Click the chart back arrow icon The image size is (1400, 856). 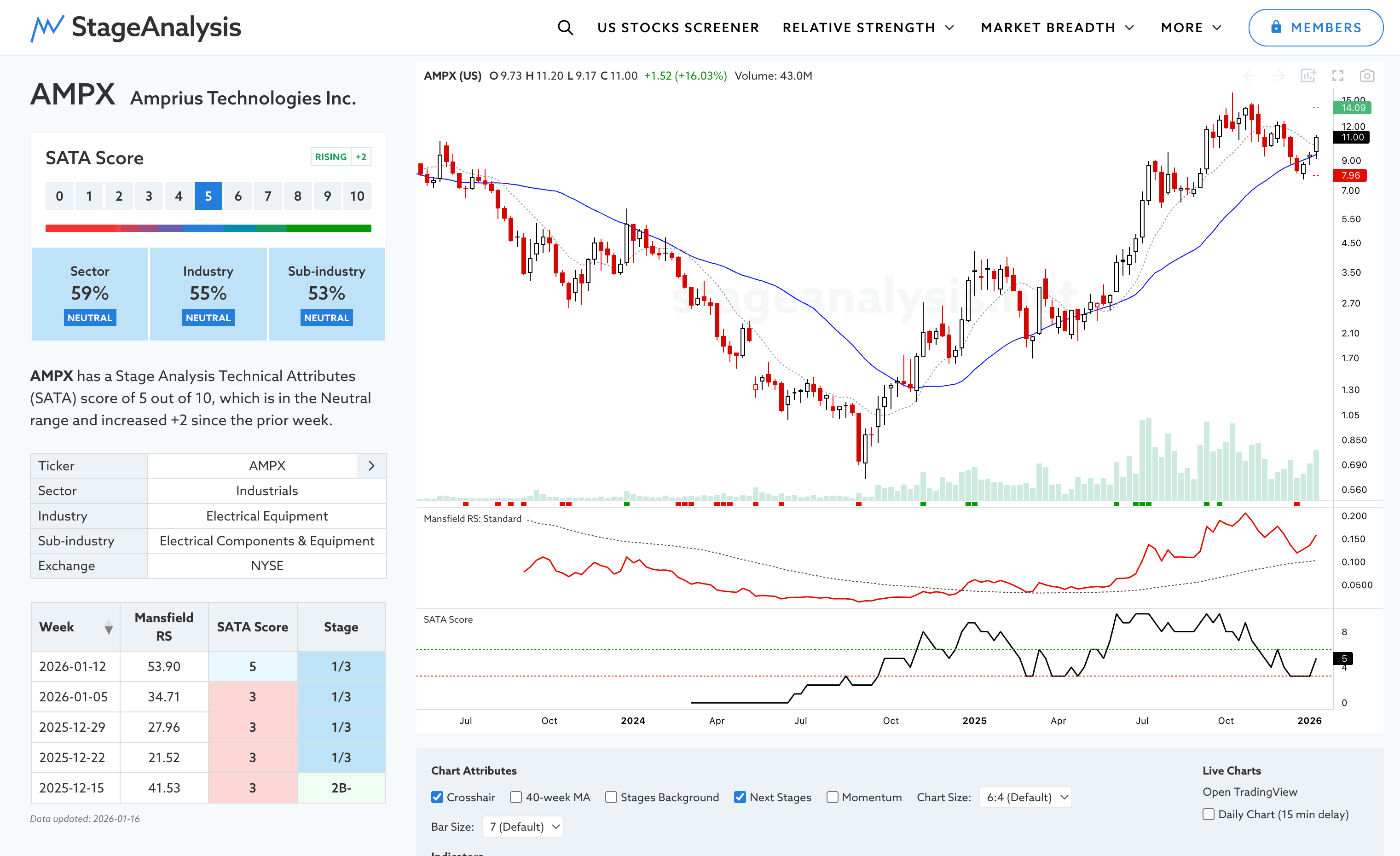(x=1250, y=75)
